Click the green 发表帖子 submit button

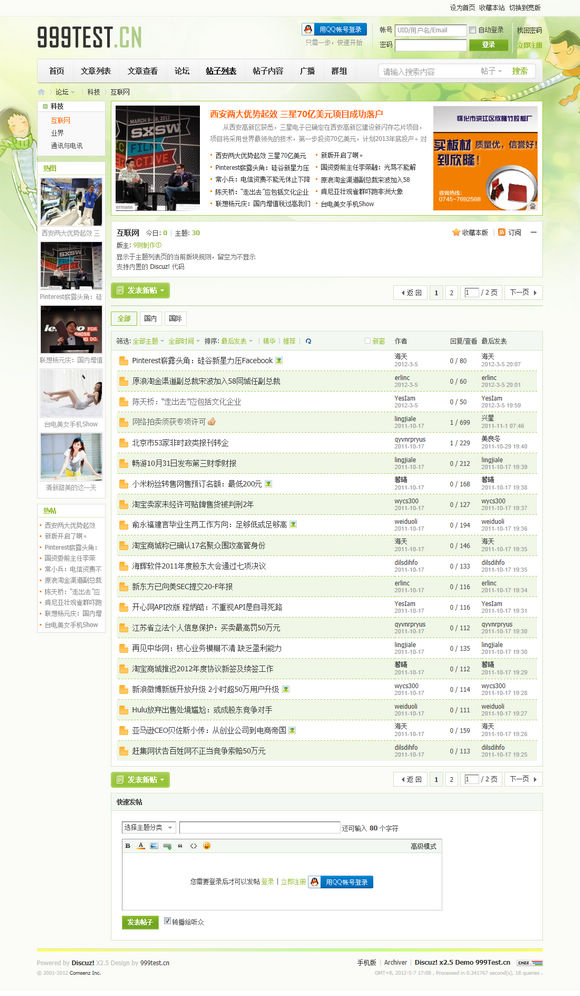(140, 922)
